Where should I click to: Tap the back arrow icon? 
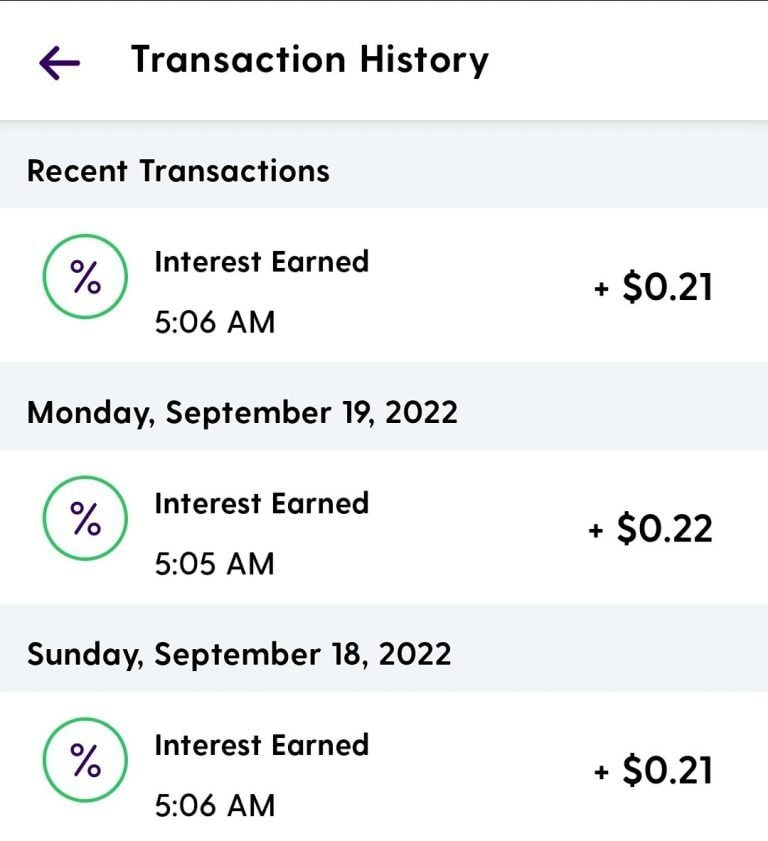point(60,62)
